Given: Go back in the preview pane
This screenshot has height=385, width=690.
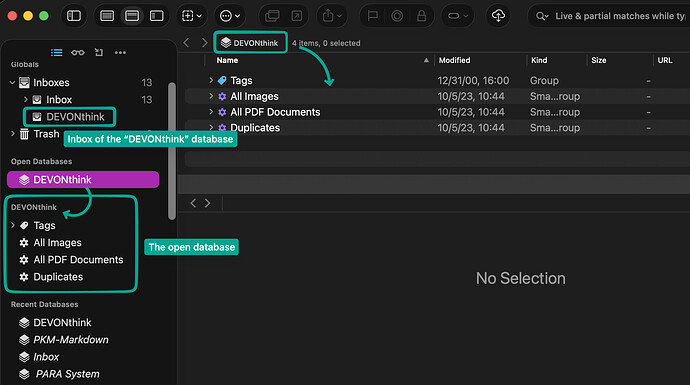Looking at the screenshot, I should (x=193, y=203).
